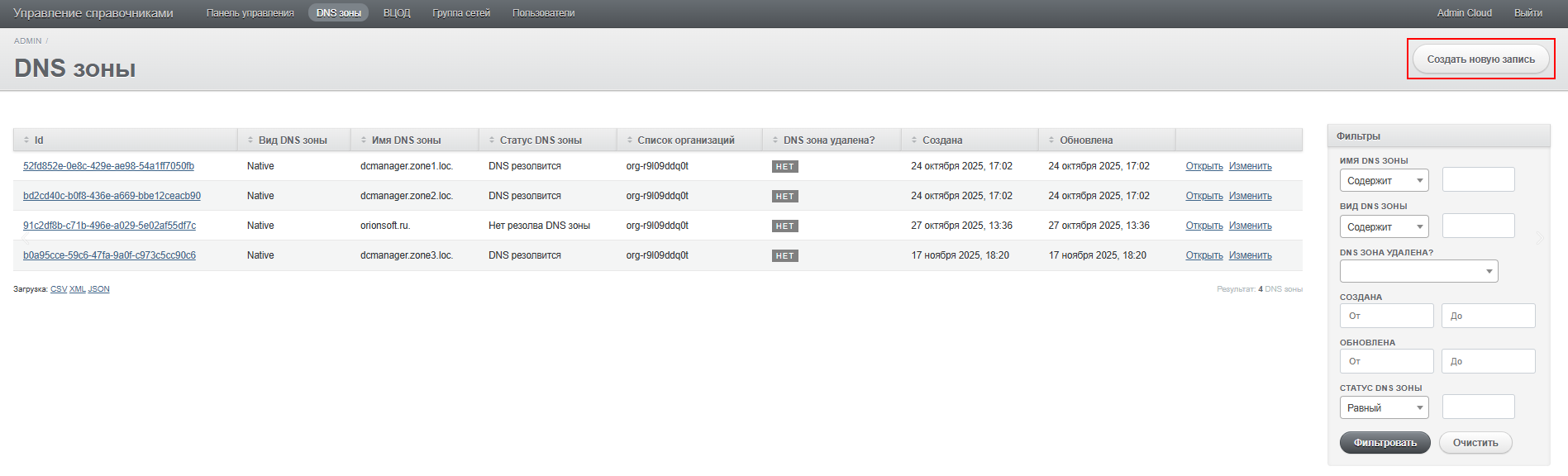Open the Пользователи menu item
The image size is (1568, 476).
pos(543,13)
